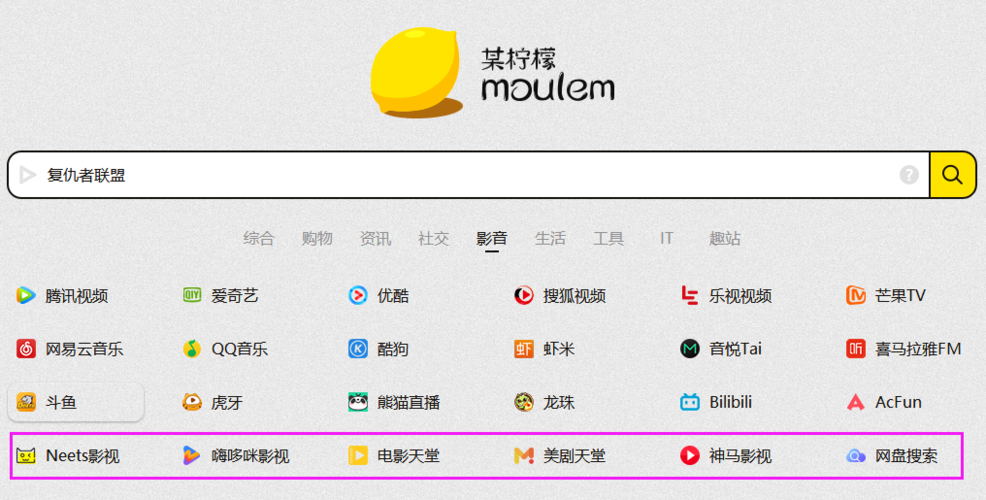The image size is (986, 500).
Task: Click the QQ Music (QQ音乐) icon
Action: [x=192, y=348]
